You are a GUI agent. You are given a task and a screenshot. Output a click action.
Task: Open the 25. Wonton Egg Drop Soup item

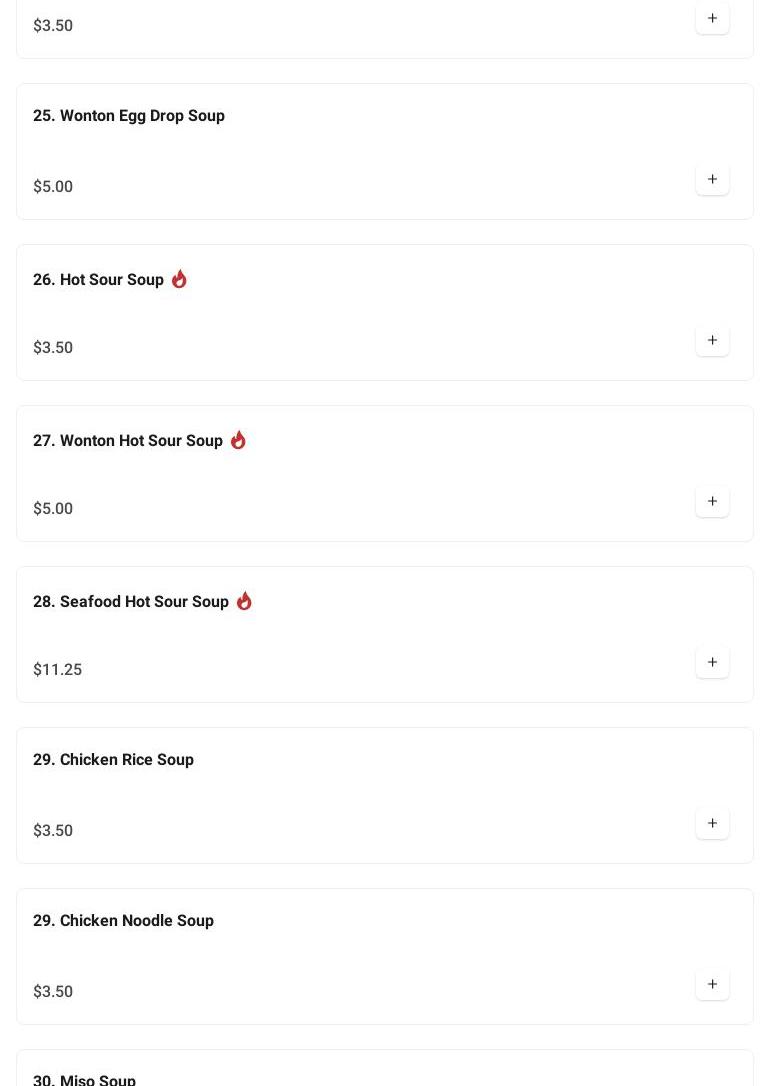tap(129, 116)
